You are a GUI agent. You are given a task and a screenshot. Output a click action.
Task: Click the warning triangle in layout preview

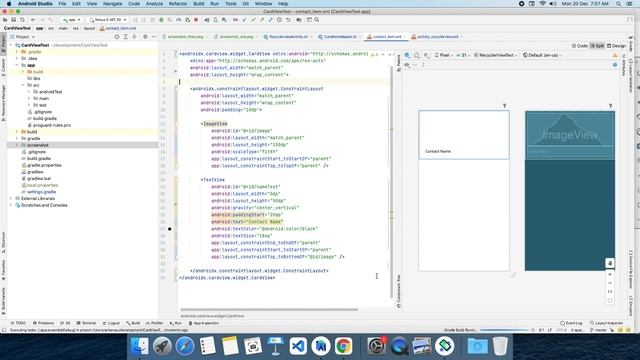615,55
